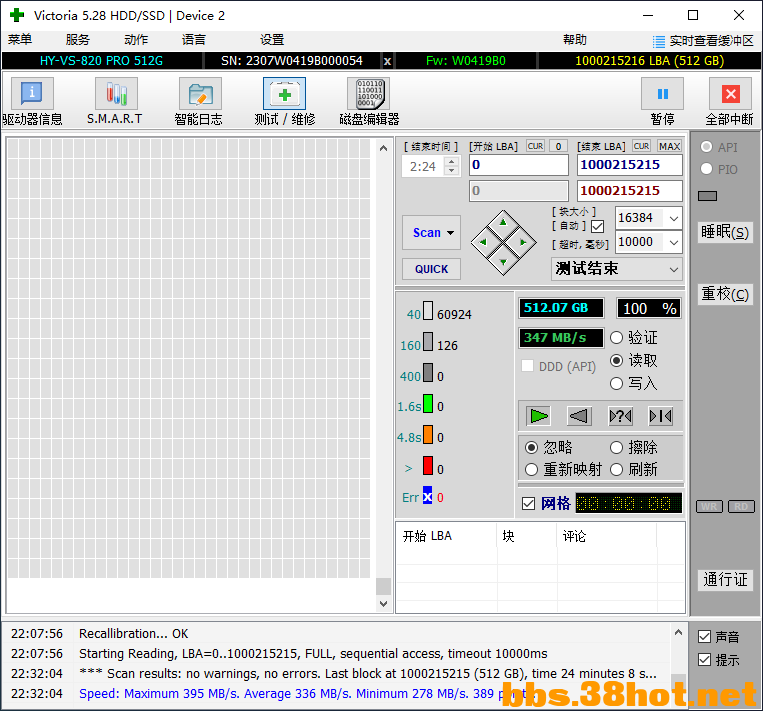Click the scroll-up arrow of block map

383,148
